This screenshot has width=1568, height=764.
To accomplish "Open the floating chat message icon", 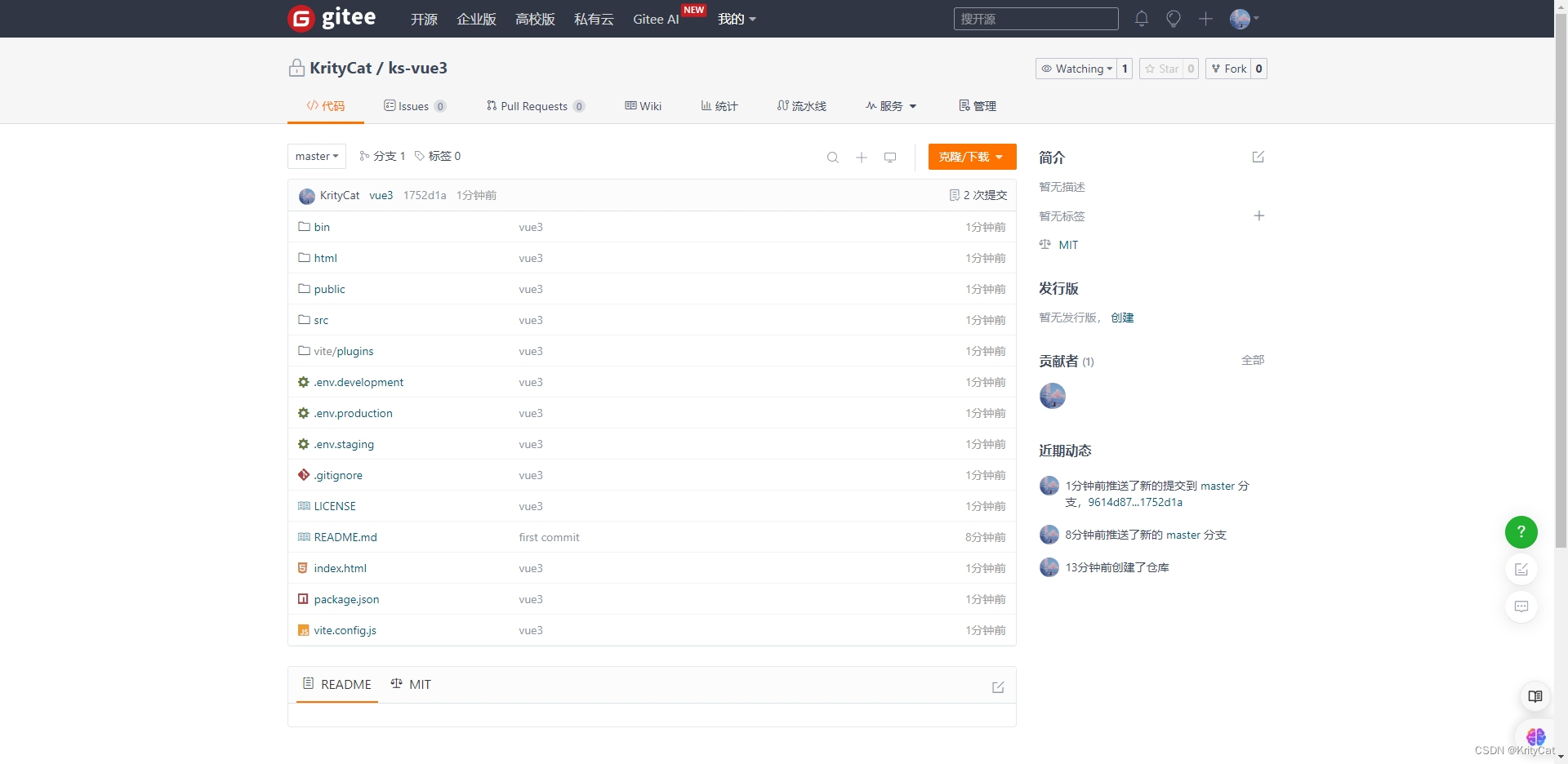I will click(1521, 607).
